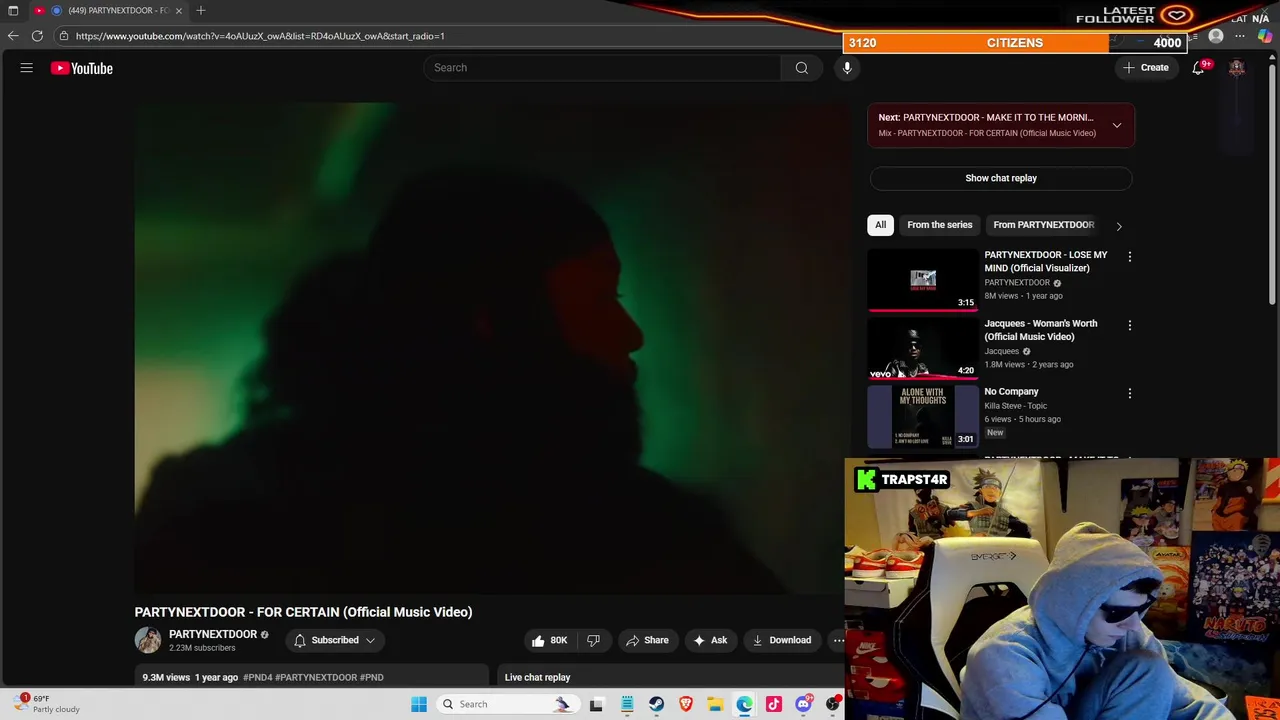Open Discord from the taskbar

tap(803, 704)
